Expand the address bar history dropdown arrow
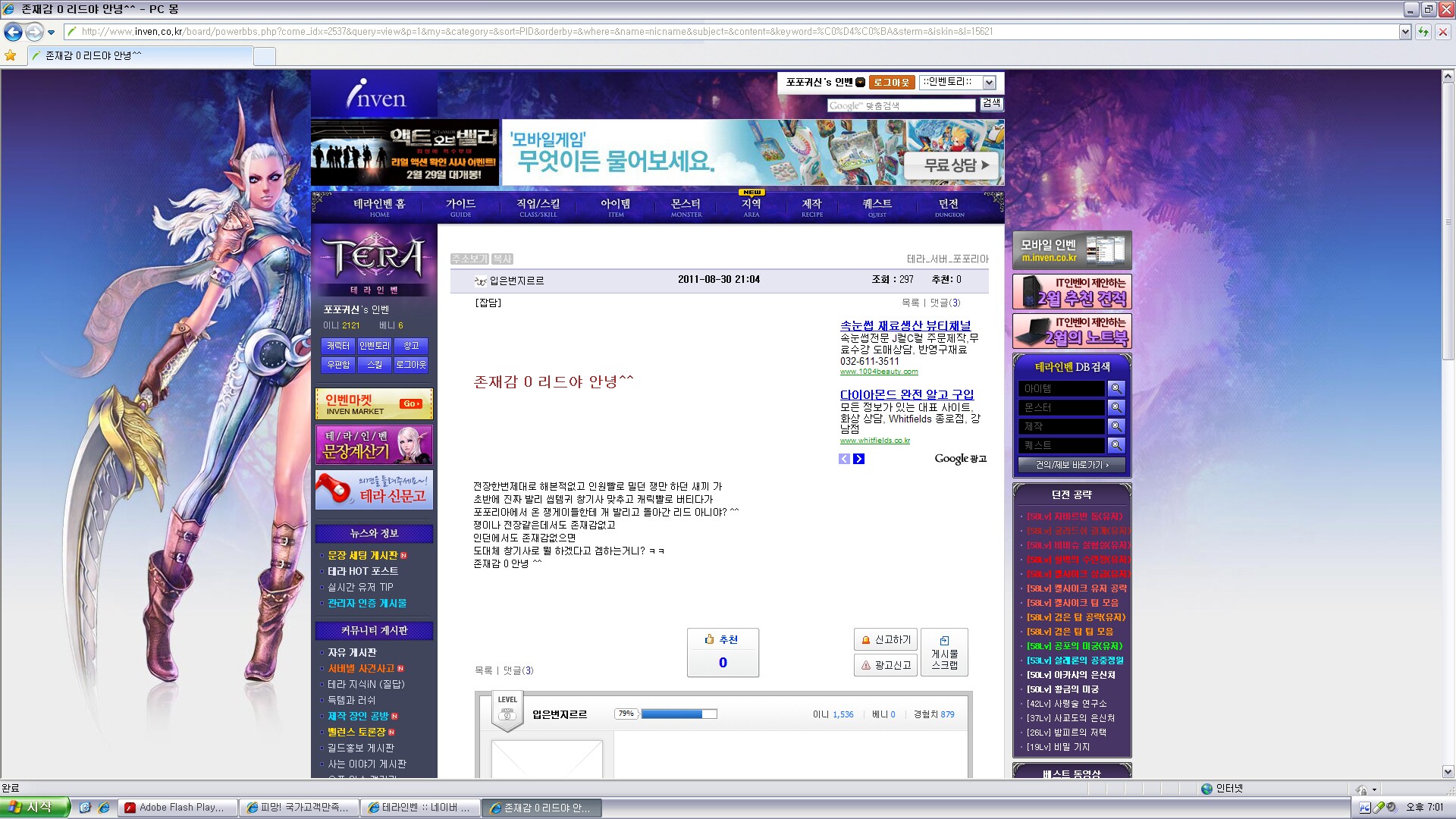Screen dimensions: 1456x819 click(1404, 32)
